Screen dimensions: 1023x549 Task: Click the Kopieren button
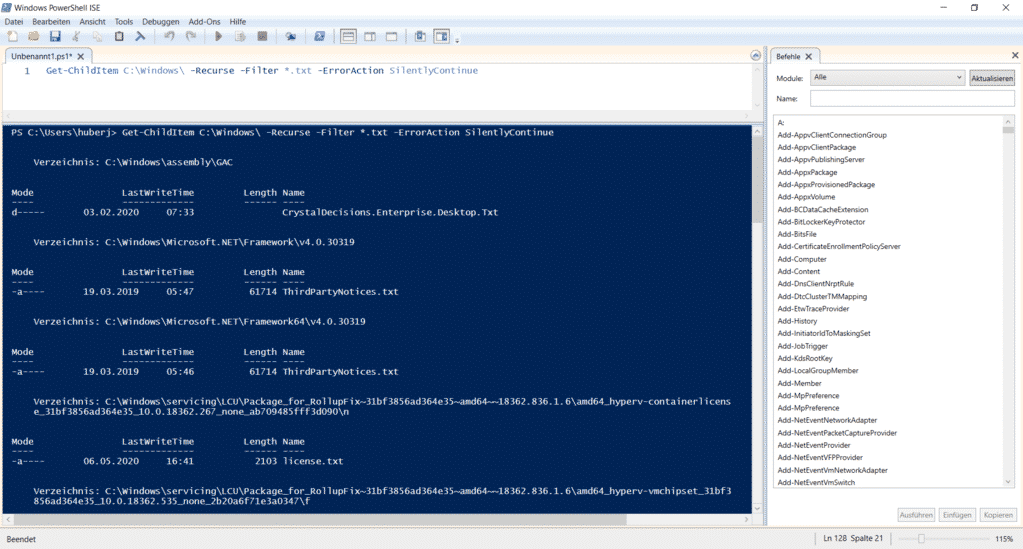tap(998, 515)
